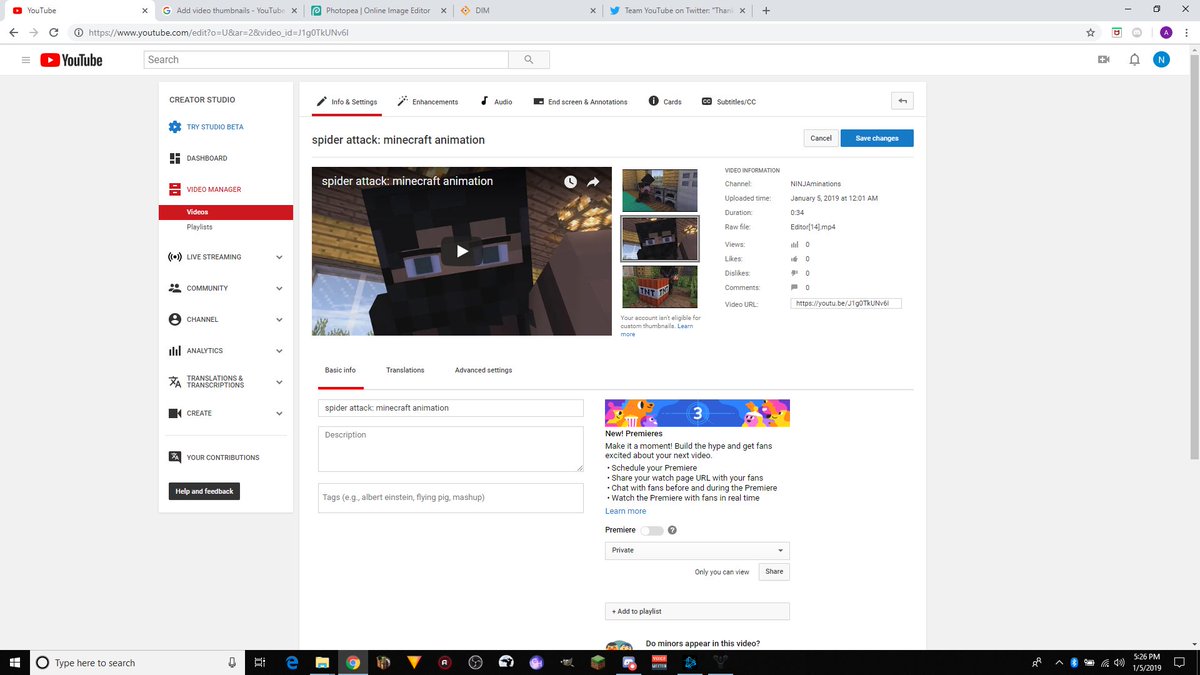Screen dimensions: 1200x675
Task: Open the Subtitles/CC tab
Action: (x=728, y=102)
